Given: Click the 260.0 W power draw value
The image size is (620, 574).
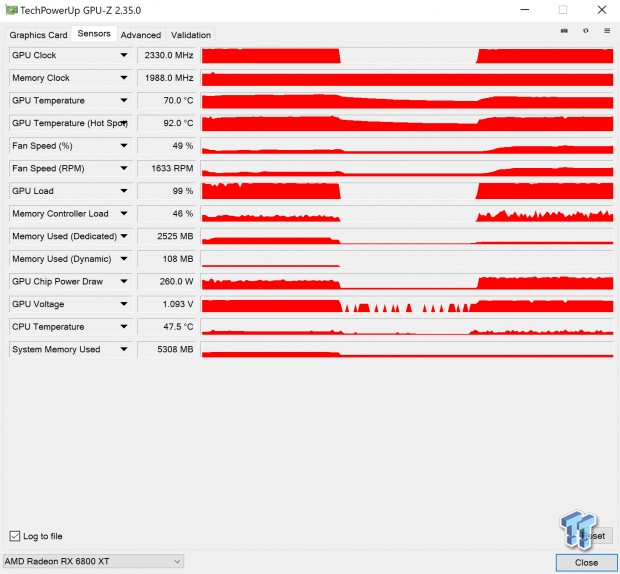Looking at the screenshot, I should click(166, 281).
